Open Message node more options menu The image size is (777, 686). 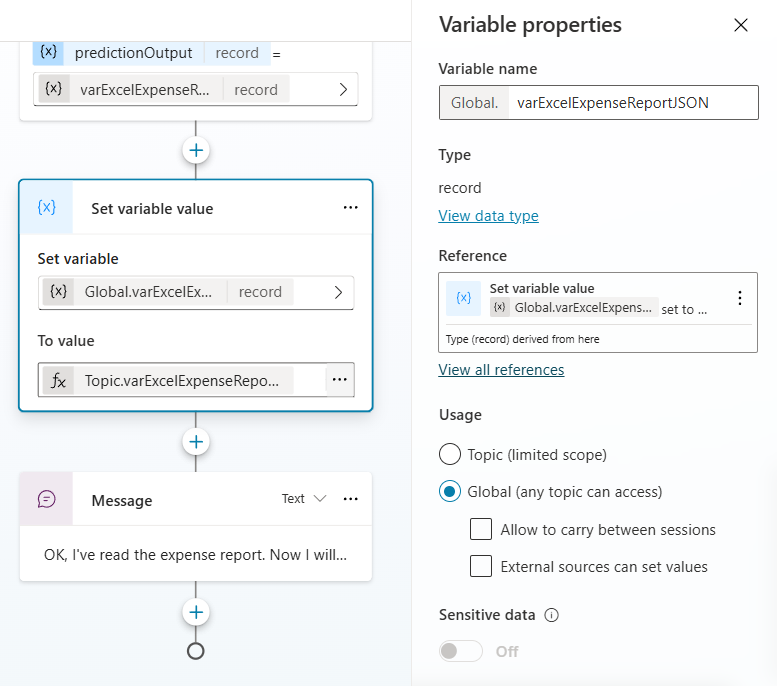click(x=350, y=499)
